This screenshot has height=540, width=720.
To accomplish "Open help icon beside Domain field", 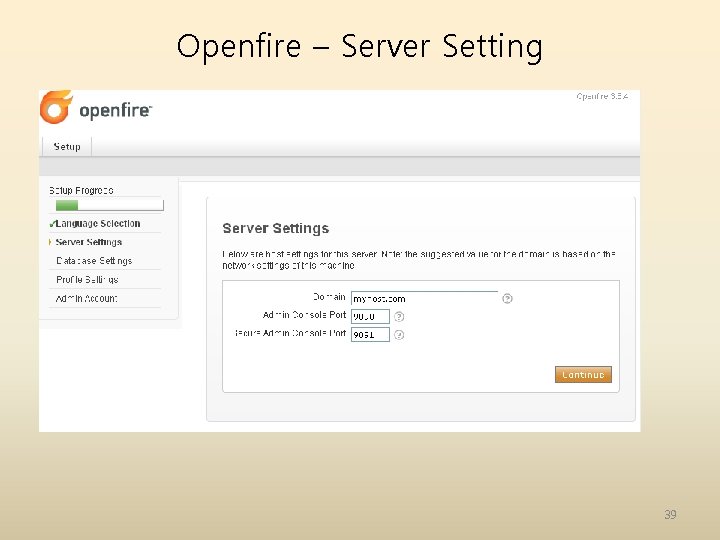I will pos(507,298).
